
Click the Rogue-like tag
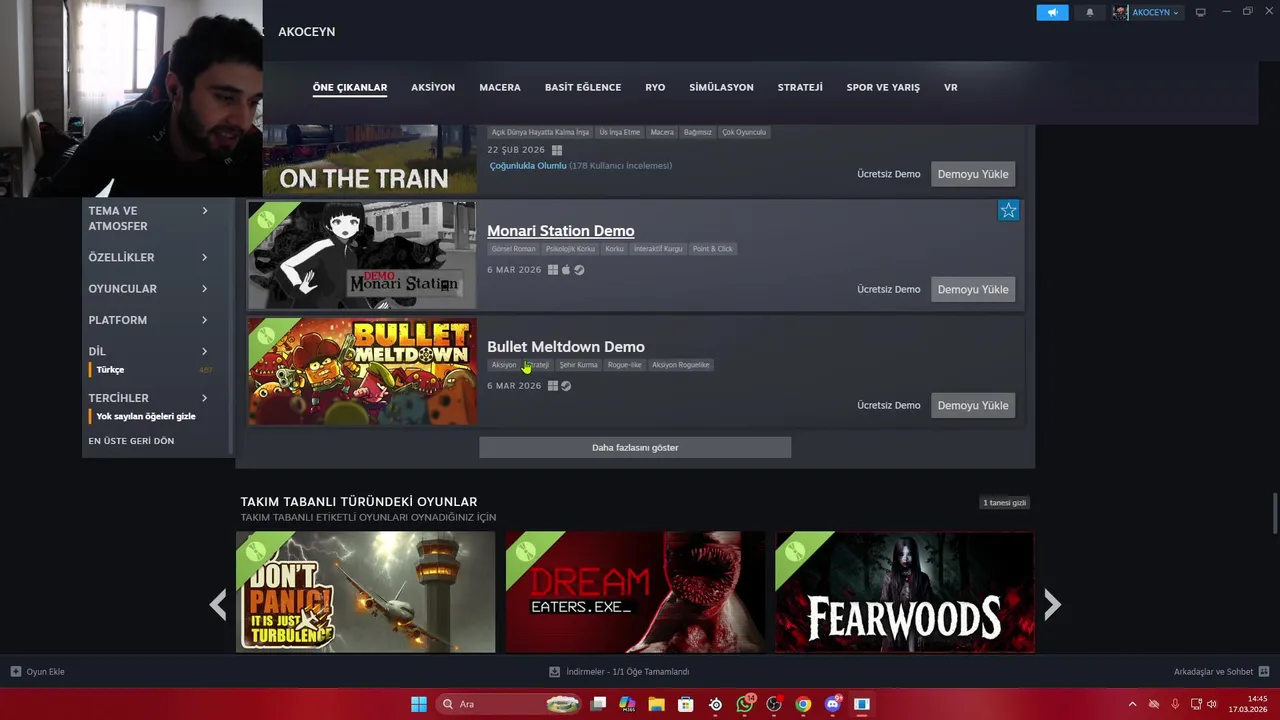coord(624,365)
